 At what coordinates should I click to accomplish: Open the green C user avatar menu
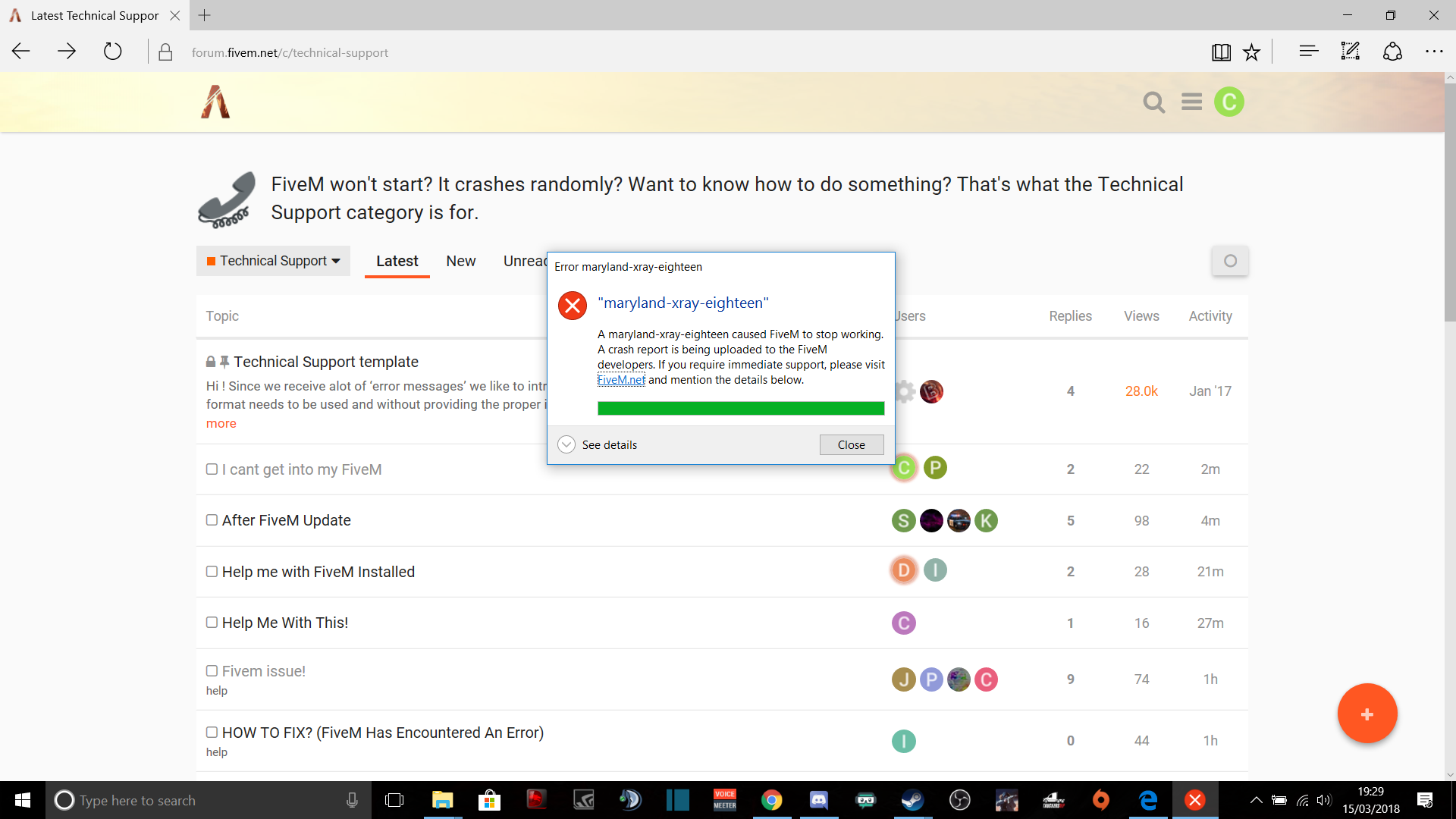[1228, 102]
